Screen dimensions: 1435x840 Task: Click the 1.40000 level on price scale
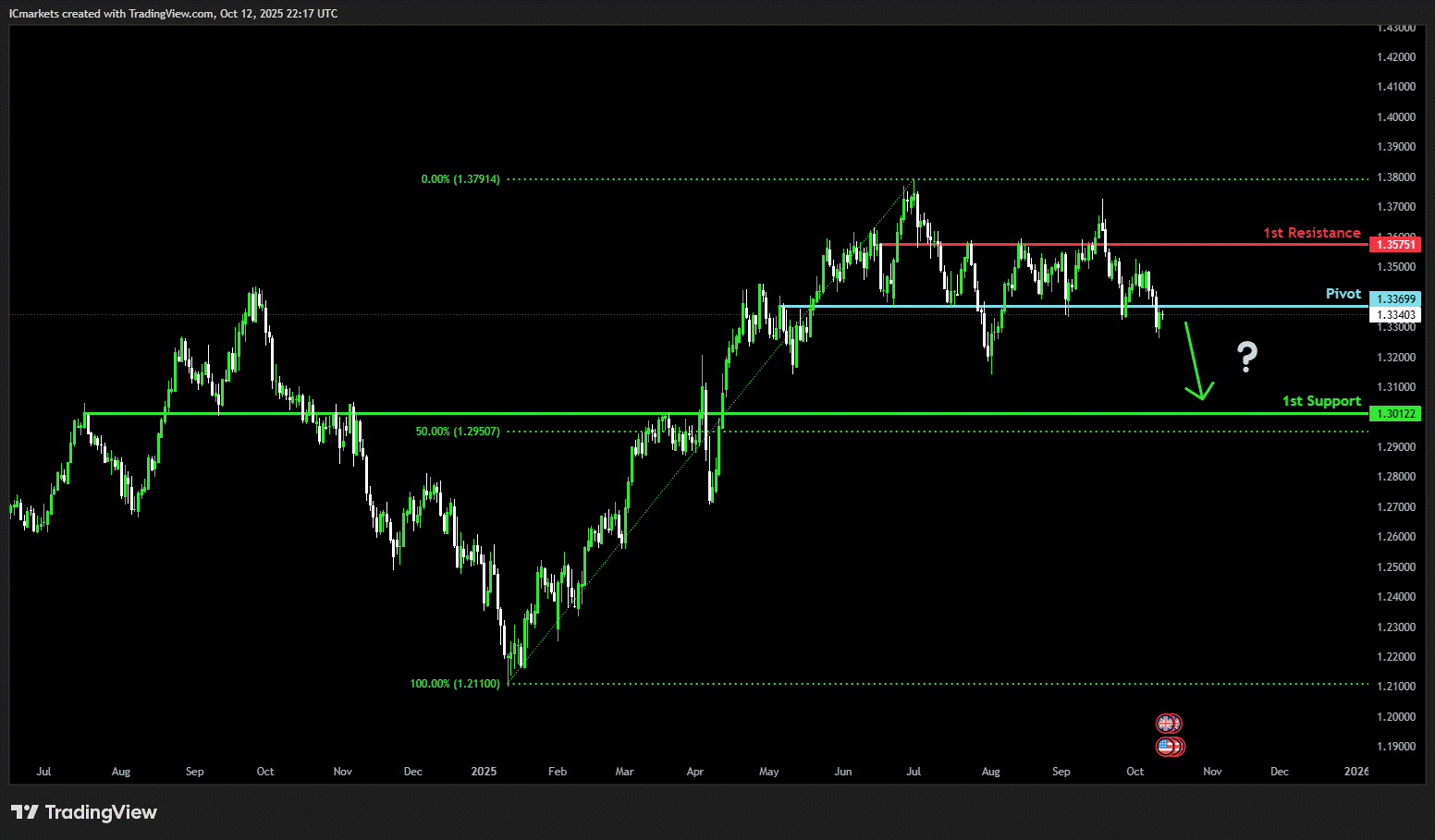click(x=1395, y=117)
